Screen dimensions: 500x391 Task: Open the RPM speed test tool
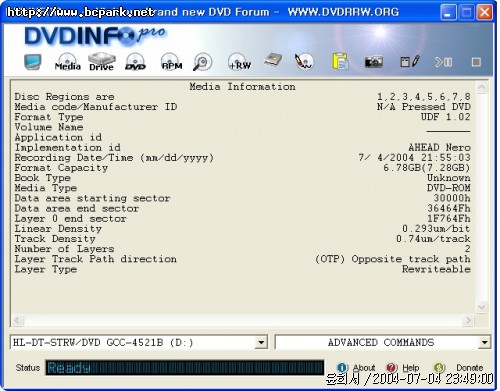[172, 62]
